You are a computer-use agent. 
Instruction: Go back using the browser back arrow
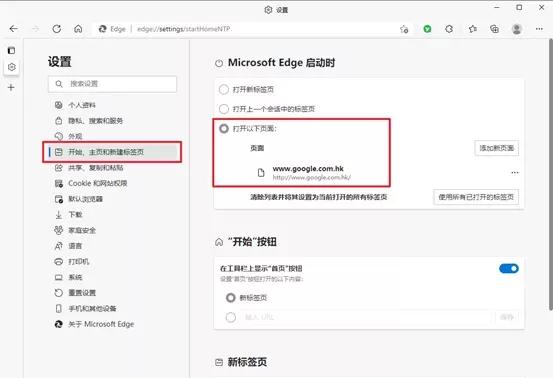point(13,29)
